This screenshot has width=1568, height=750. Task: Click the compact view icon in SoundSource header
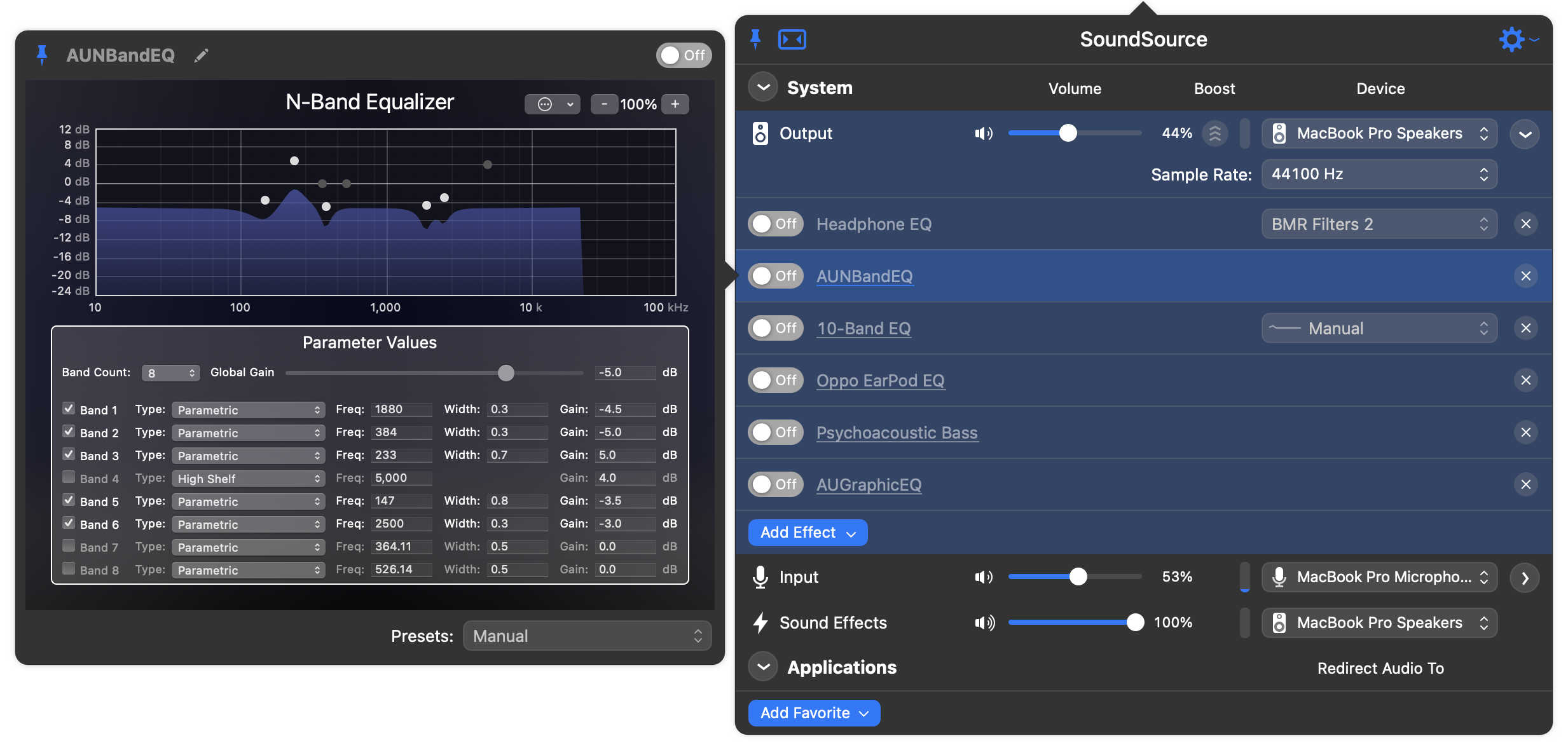tap(792, 39)
